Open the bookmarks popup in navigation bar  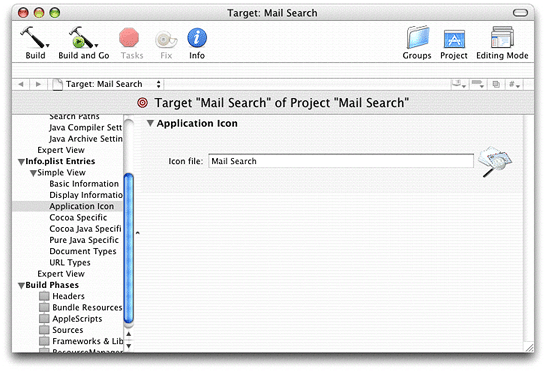click(459, 84)
